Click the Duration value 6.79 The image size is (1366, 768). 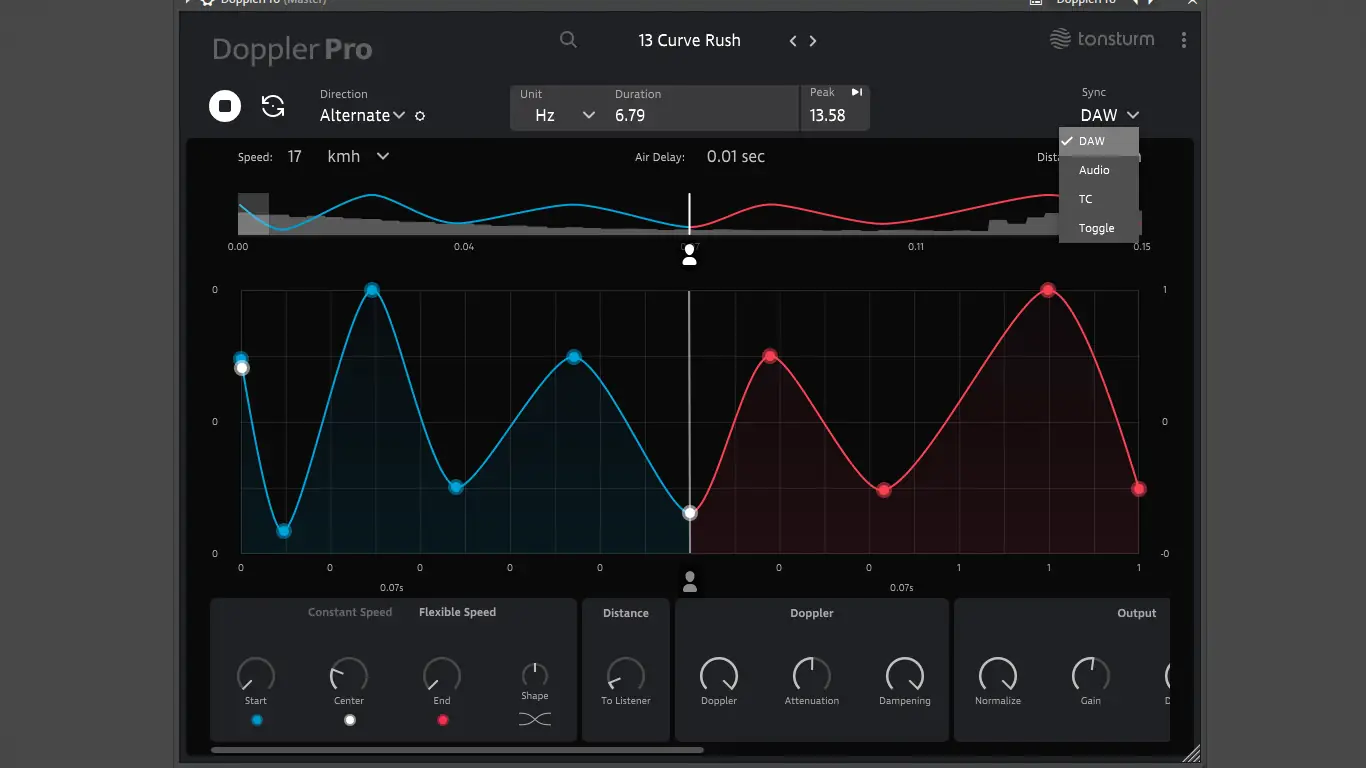point(630,115)
